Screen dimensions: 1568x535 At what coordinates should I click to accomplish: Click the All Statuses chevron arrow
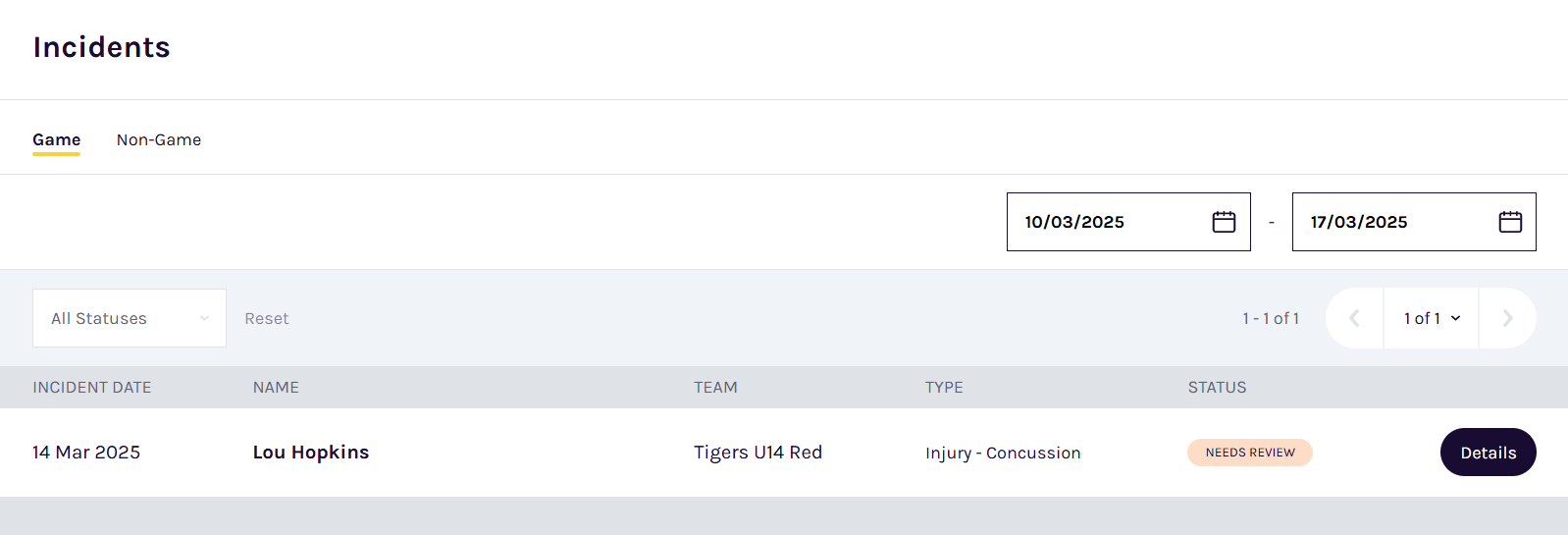(204, 318)
